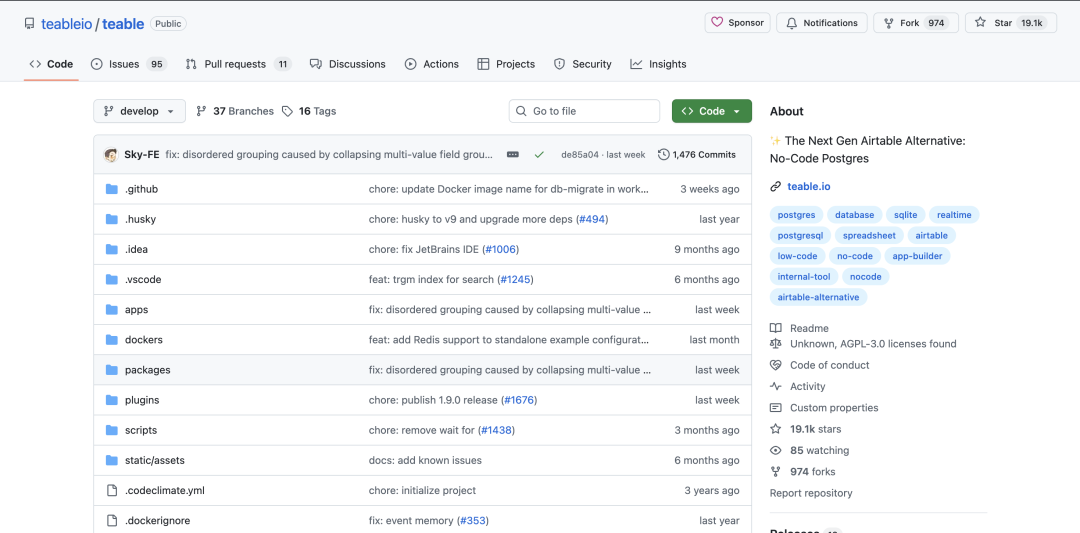Click Report repository link
1080x533 pixels.
[x=811, y=493]
